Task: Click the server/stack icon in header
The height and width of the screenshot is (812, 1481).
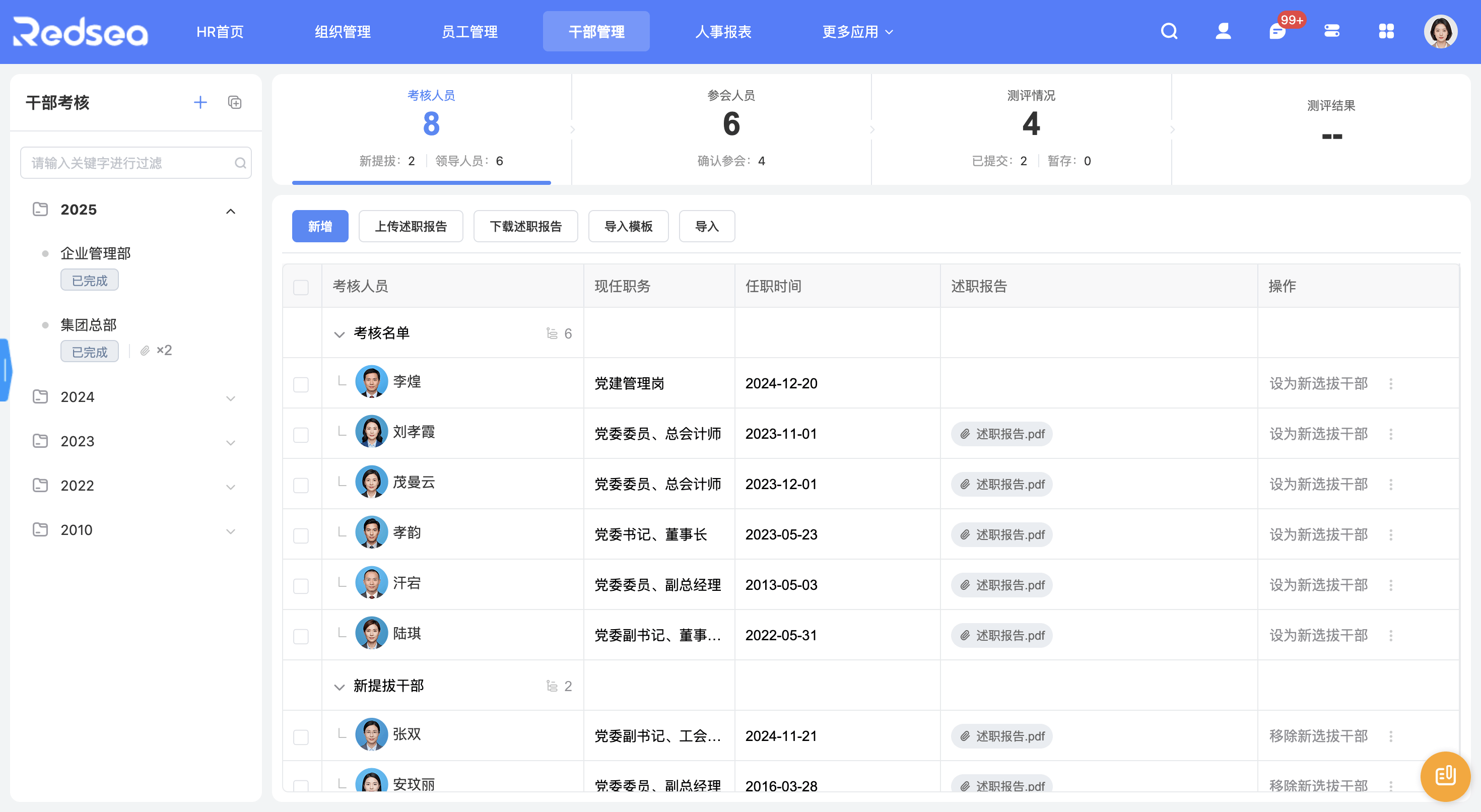Action: 1331,31
